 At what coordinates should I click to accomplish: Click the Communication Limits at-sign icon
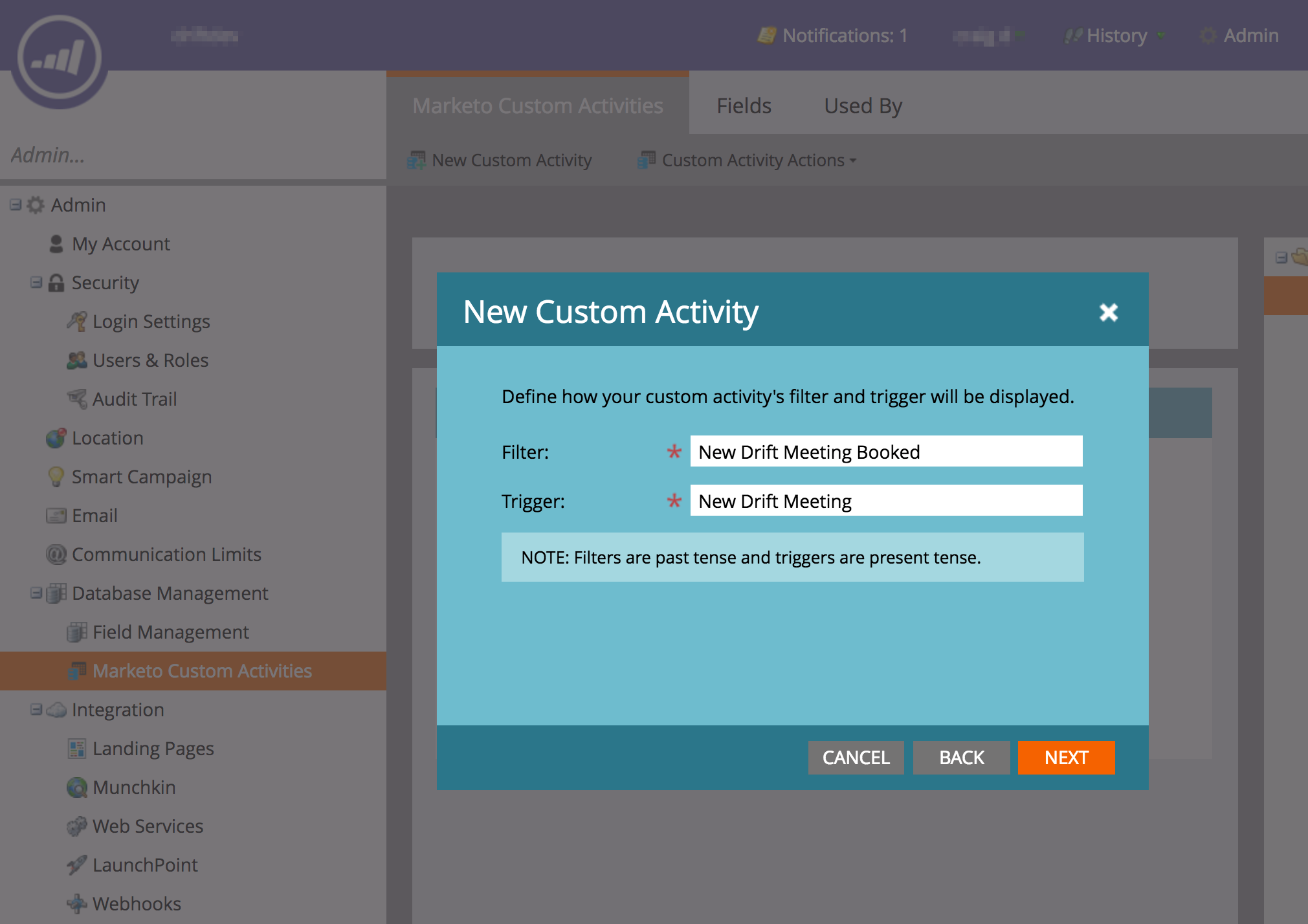(56, 555)
